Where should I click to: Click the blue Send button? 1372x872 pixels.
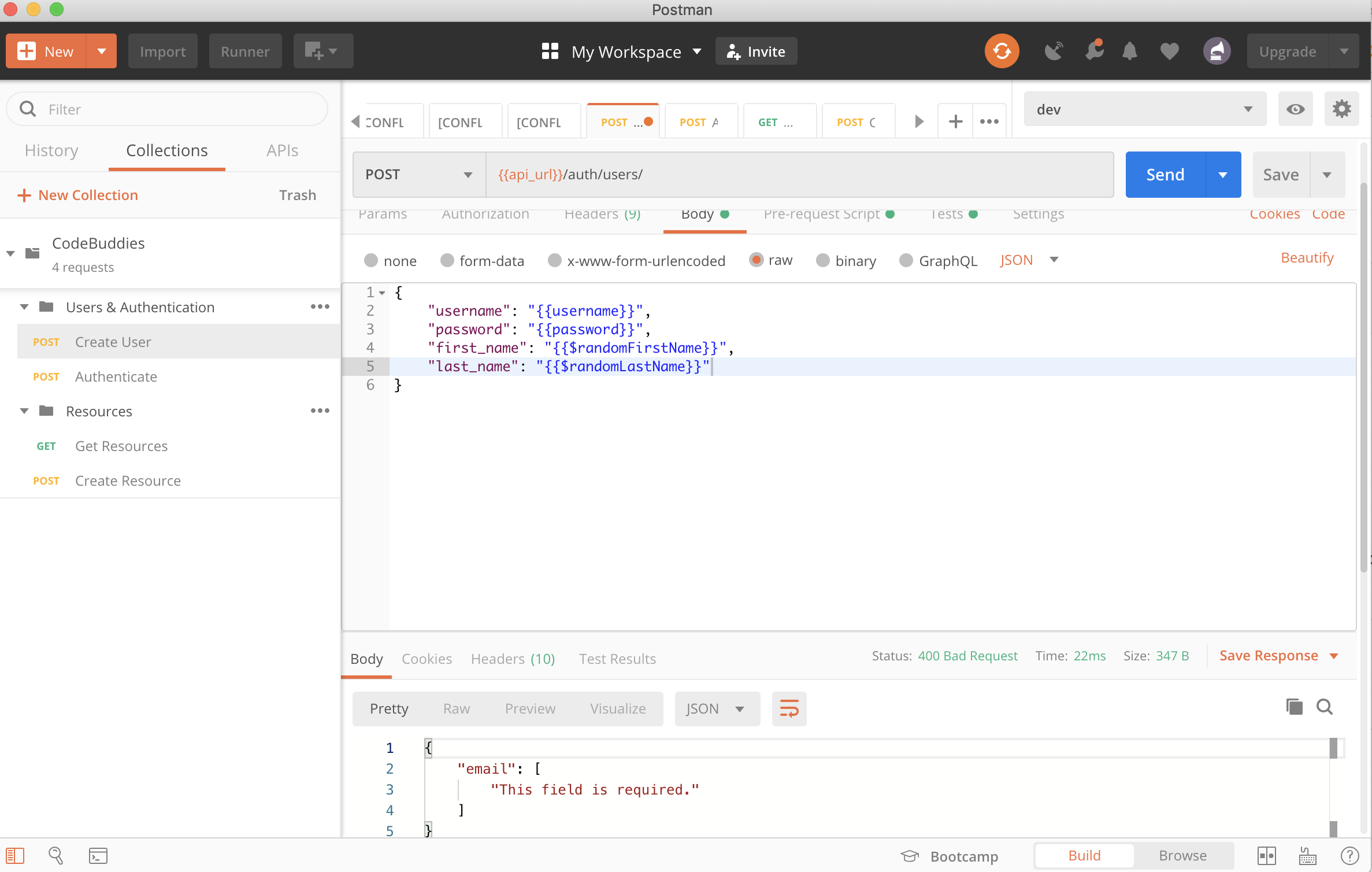click(x=1165, y=175)
